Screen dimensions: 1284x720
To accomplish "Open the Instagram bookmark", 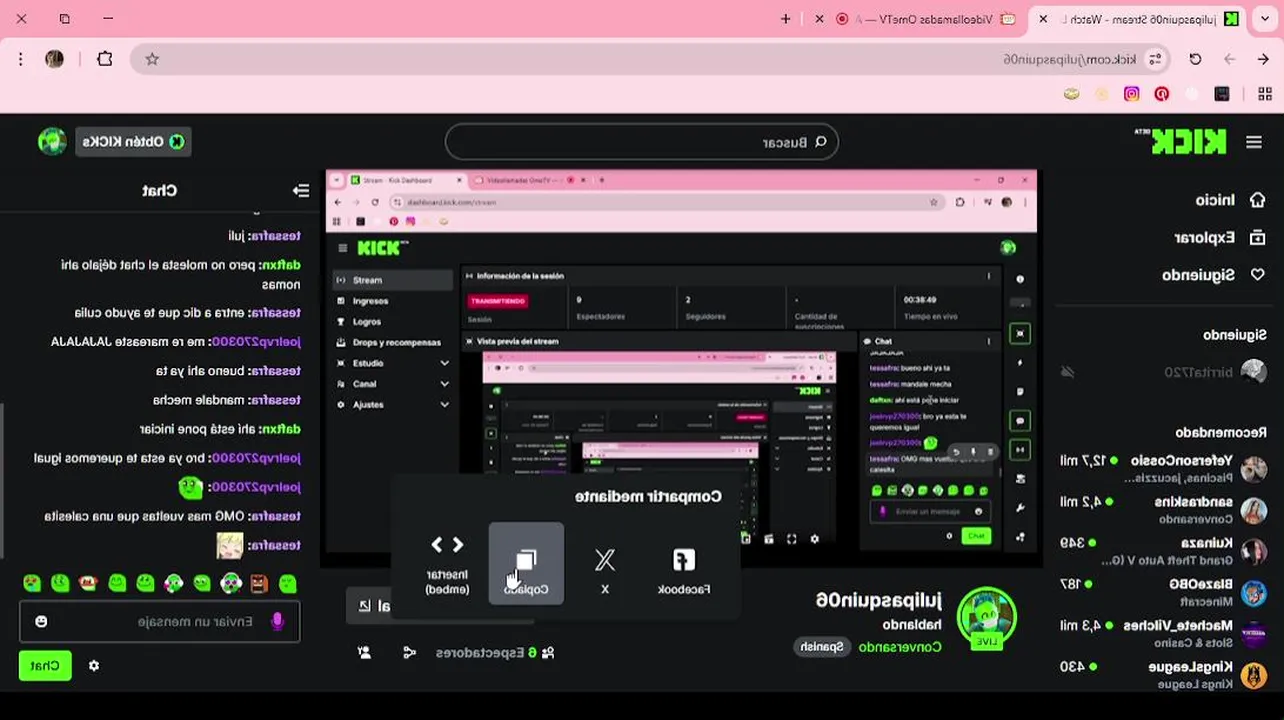I will click(x=1132, y=94).
